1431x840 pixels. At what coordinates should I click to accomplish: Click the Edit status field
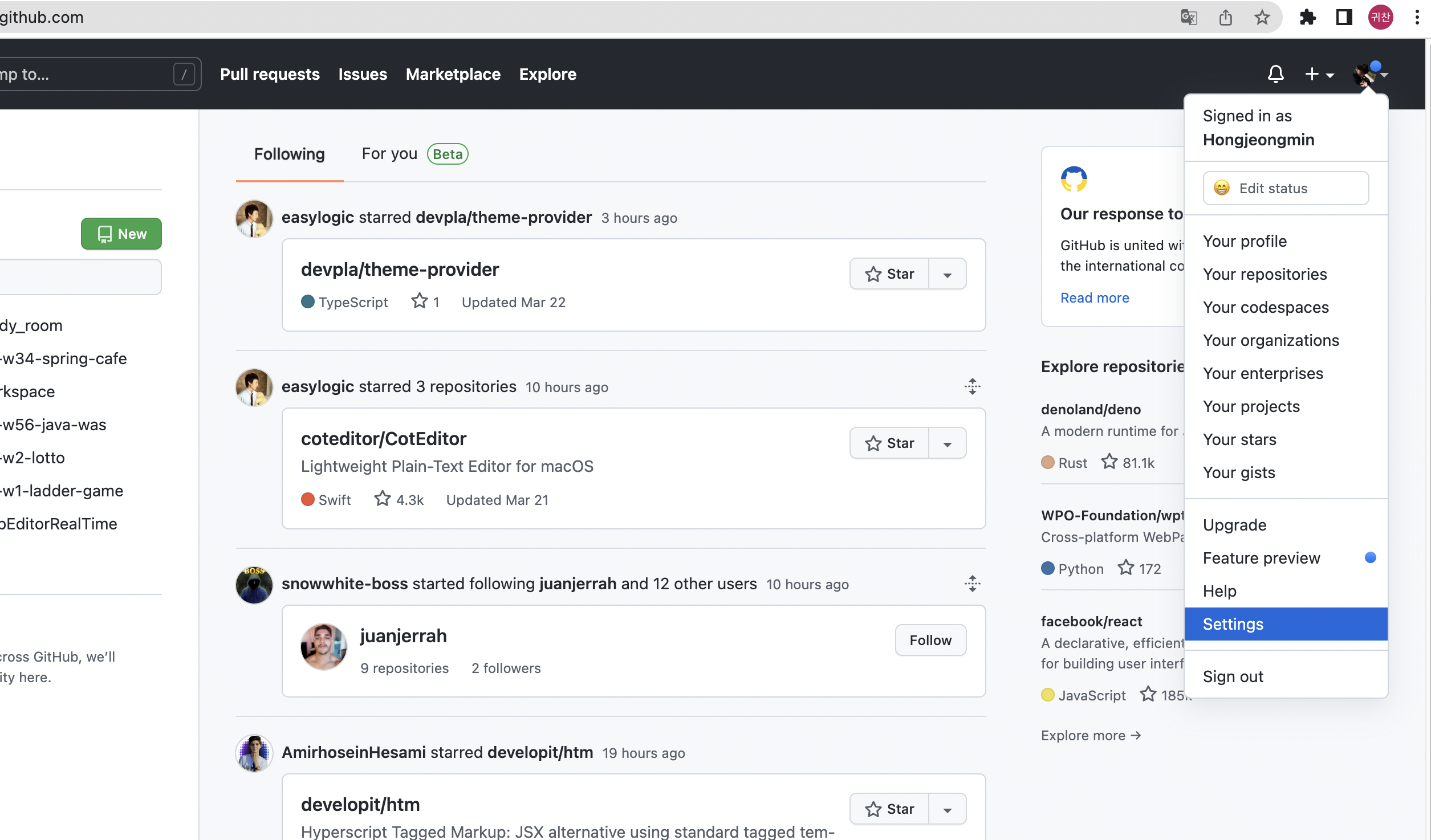[x=1285, y=188]
